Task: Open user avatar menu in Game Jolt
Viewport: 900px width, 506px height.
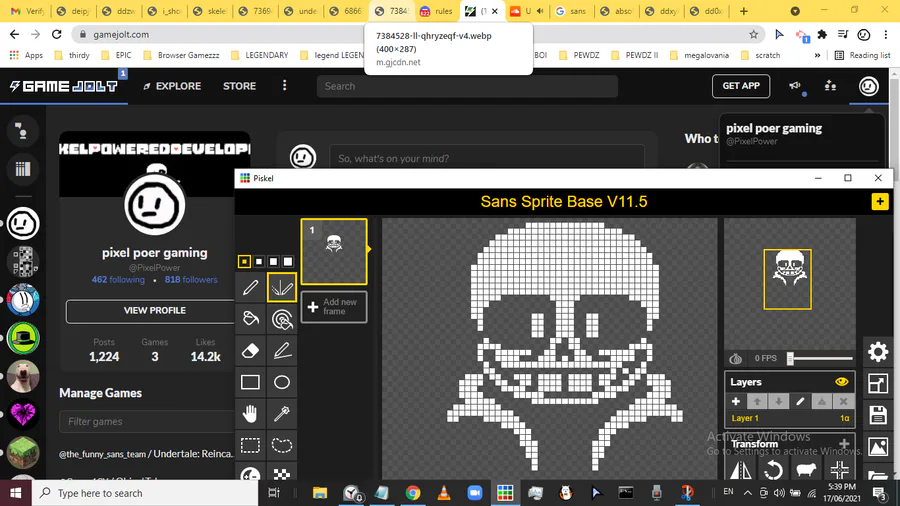Action: [868, 86]
